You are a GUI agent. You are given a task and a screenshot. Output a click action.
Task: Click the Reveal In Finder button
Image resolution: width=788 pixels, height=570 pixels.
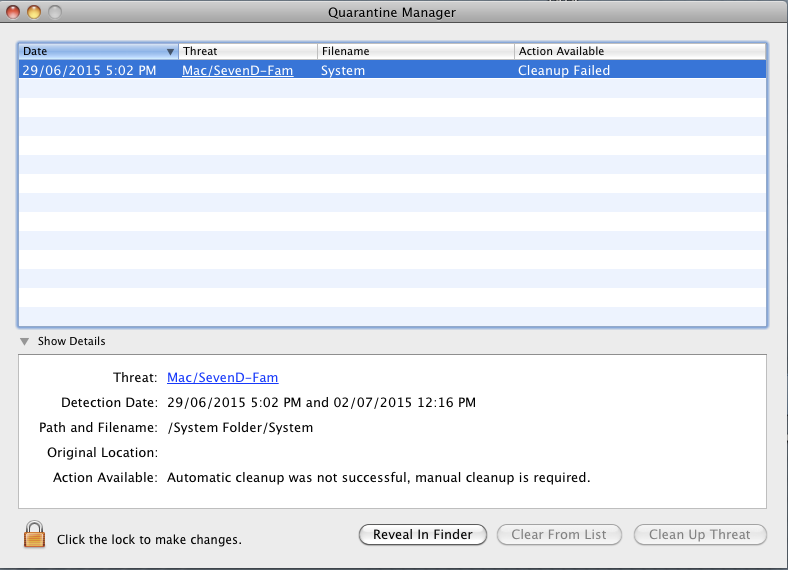coord(423,534)
